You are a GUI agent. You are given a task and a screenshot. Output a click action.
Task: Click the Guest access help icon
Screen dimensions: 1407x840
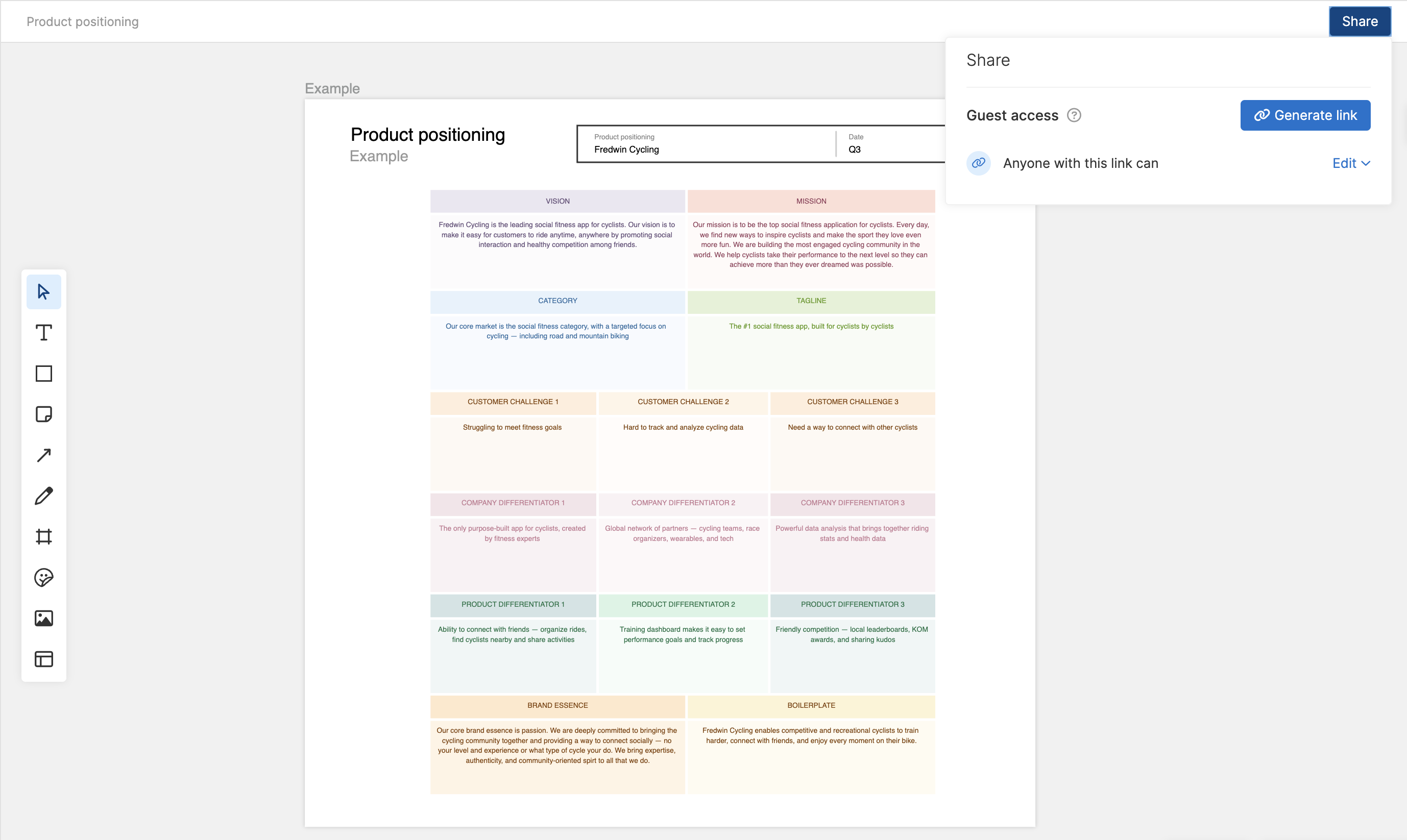click(1074, 115)
